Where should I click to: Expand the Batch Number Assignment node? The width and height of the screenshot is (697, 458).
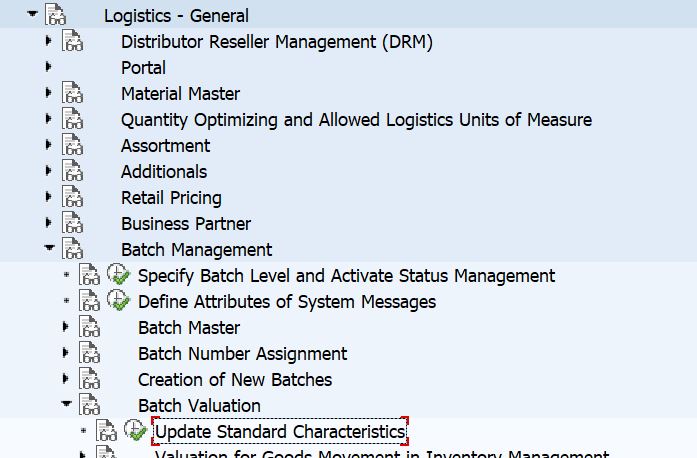click(65, 353)
